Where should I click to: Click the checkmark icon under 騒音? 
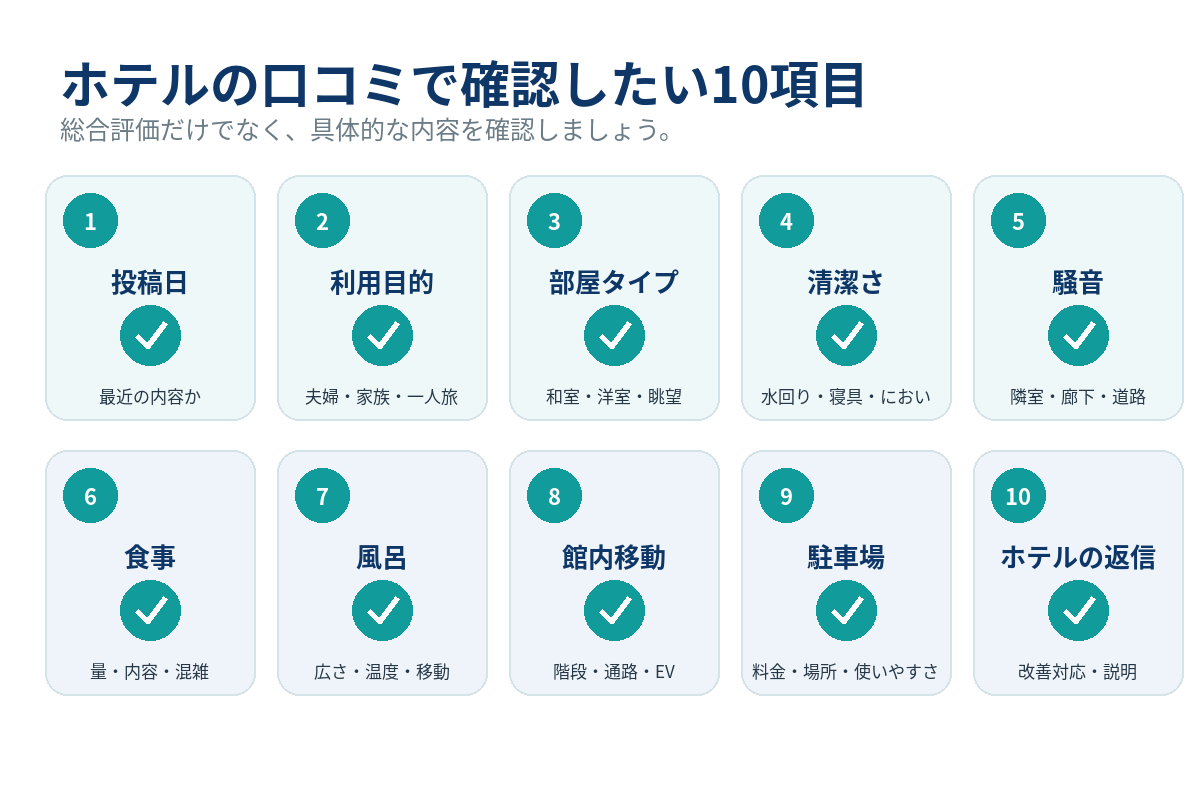pyautogui.click(x=1078, y=336)
